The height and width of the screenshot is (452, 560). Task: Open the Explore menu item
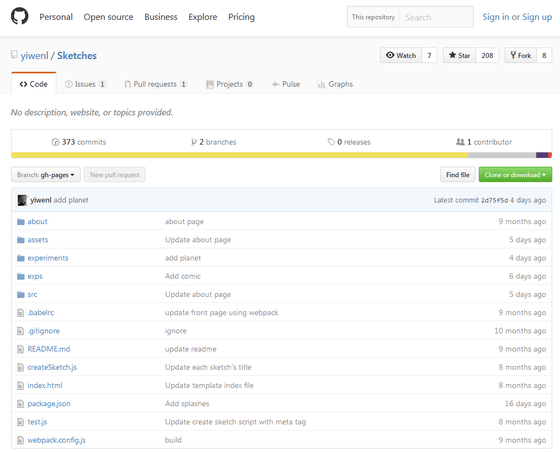(x=202, y=17)
